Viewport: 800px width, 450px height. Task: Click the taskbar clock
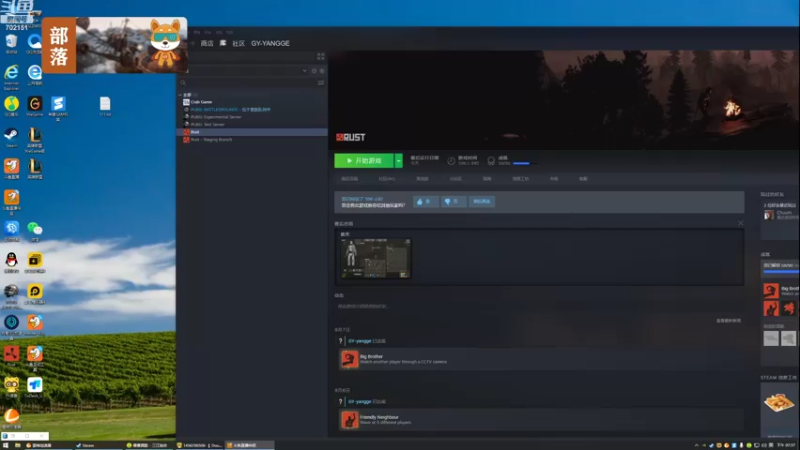[786, 445]
